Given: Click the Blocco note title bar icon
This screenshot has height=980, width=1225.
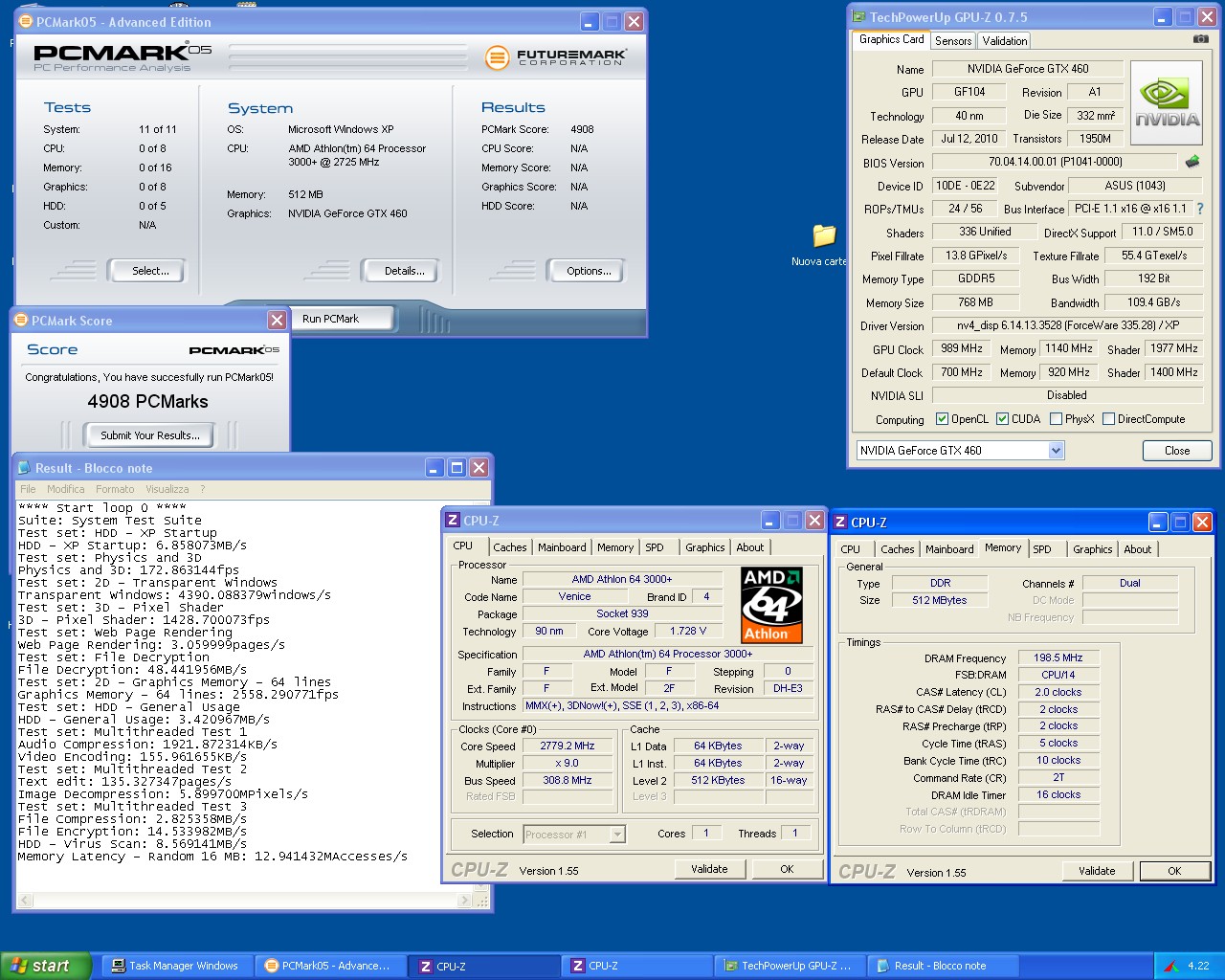Looking at the screenshot, I should pos(24,468).
